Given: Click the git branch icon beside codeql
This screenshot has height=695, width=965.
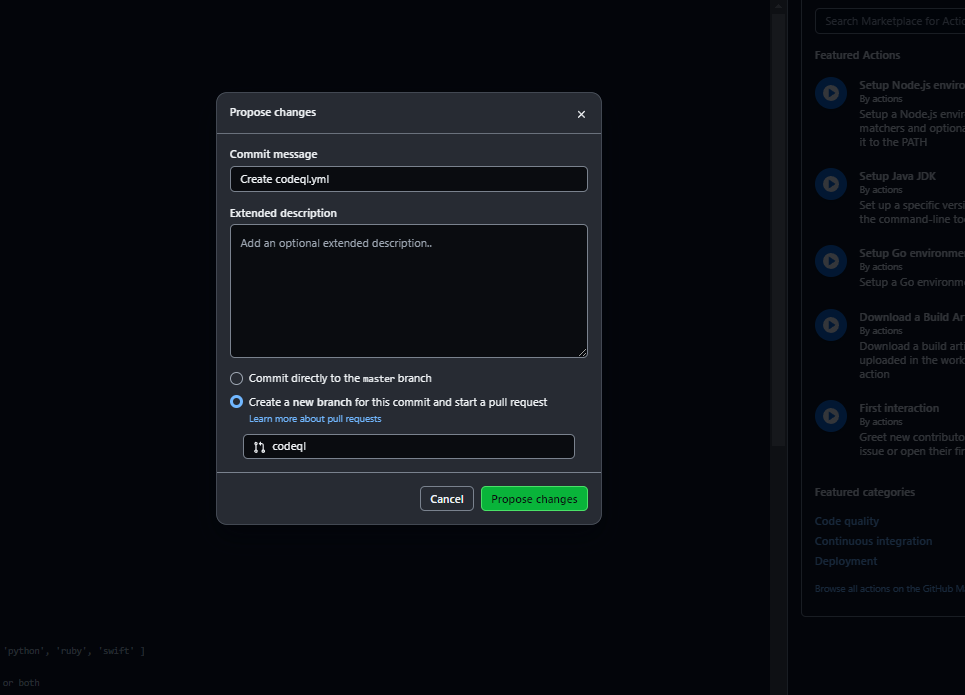Looking at the screenshot, I should (259, 447).
